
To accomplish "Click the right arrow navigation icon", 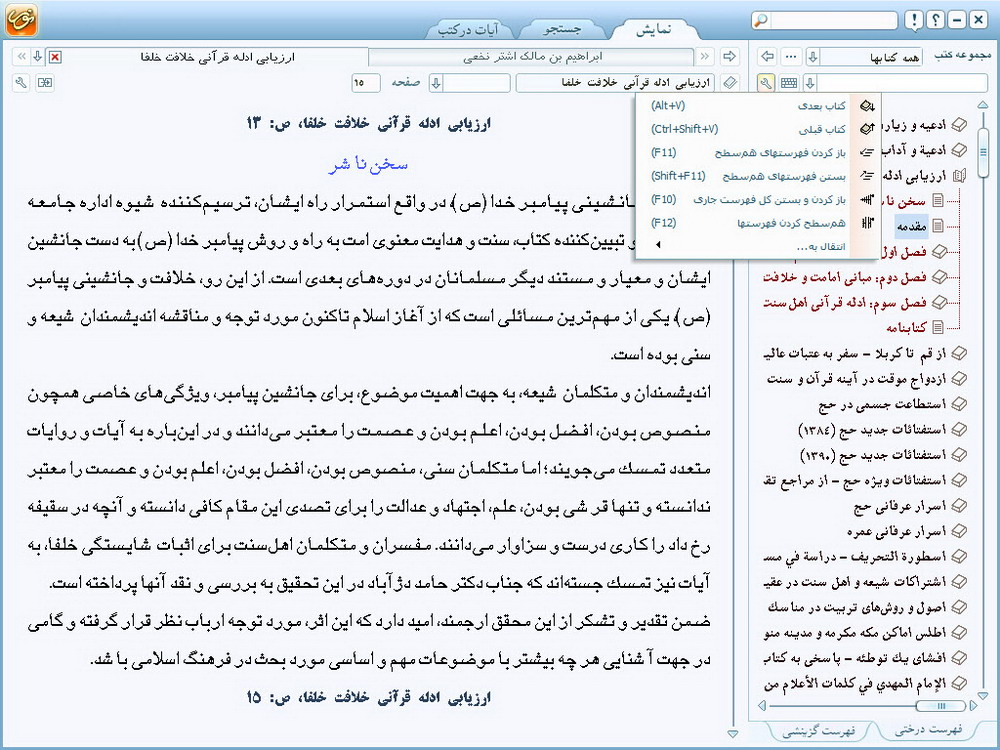I will 730,56.
